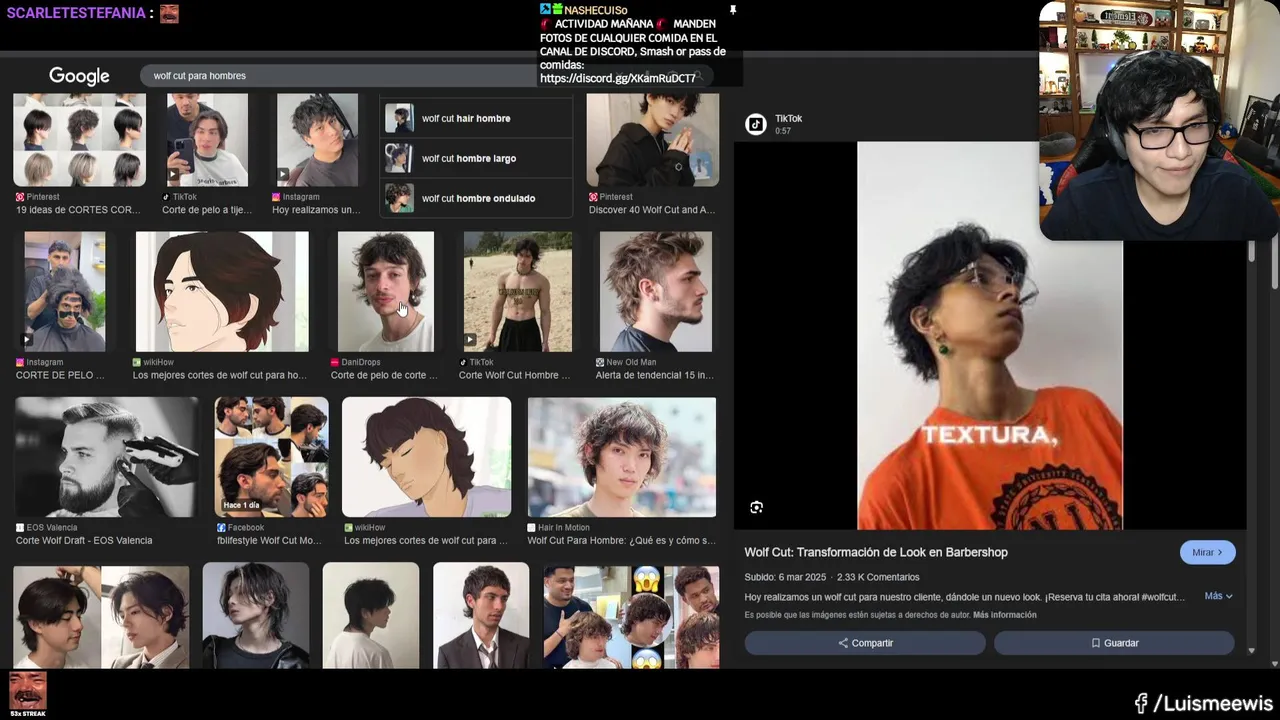The width and height of the screenshot is (1280, 720).
Task: Click the Discord link in the pinned chat message
Action: coord(618,78)
